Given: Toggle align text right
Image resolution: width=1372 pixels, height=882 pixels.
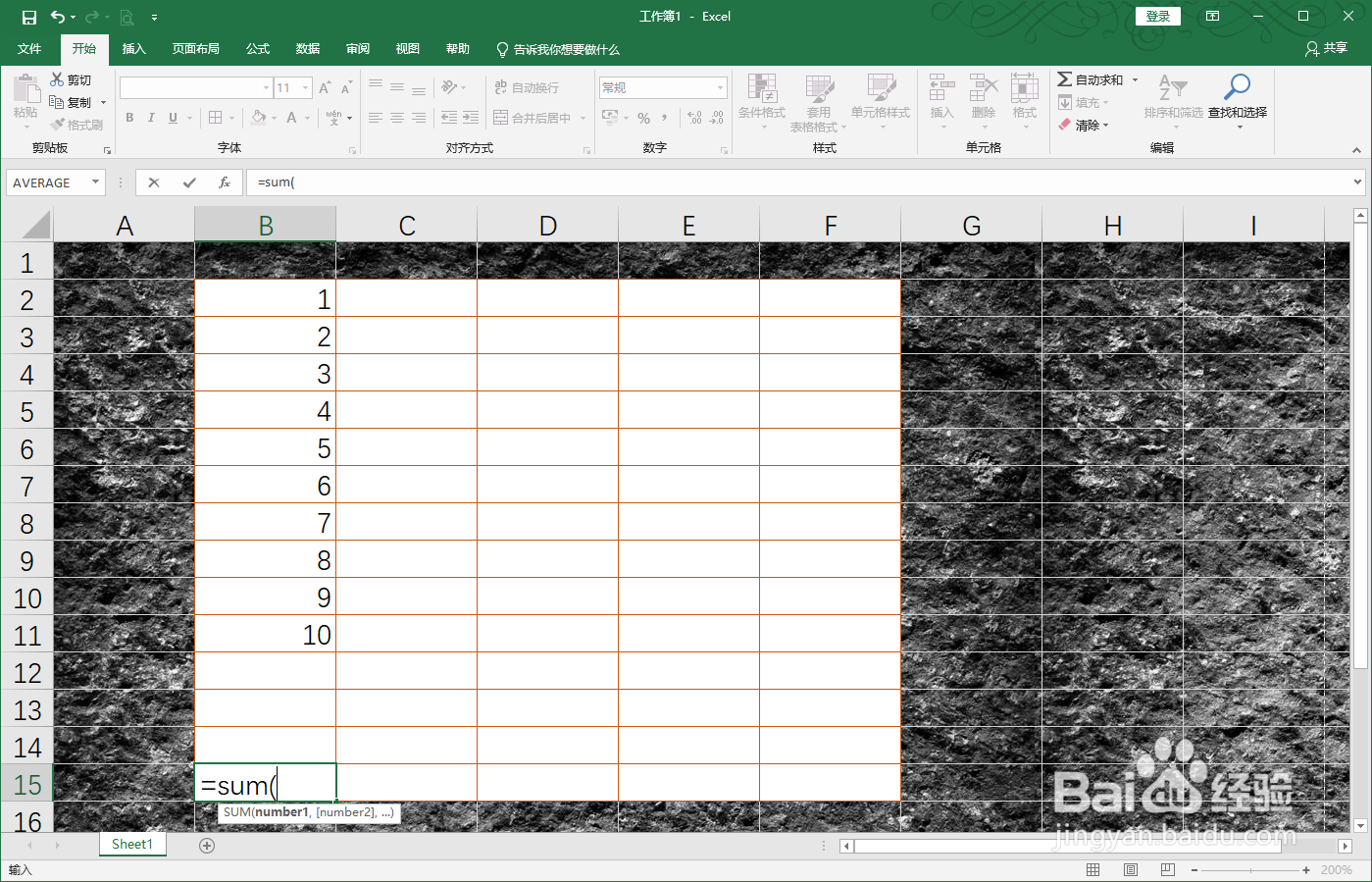Looking at the screenshot, I should tap(419, 118).
